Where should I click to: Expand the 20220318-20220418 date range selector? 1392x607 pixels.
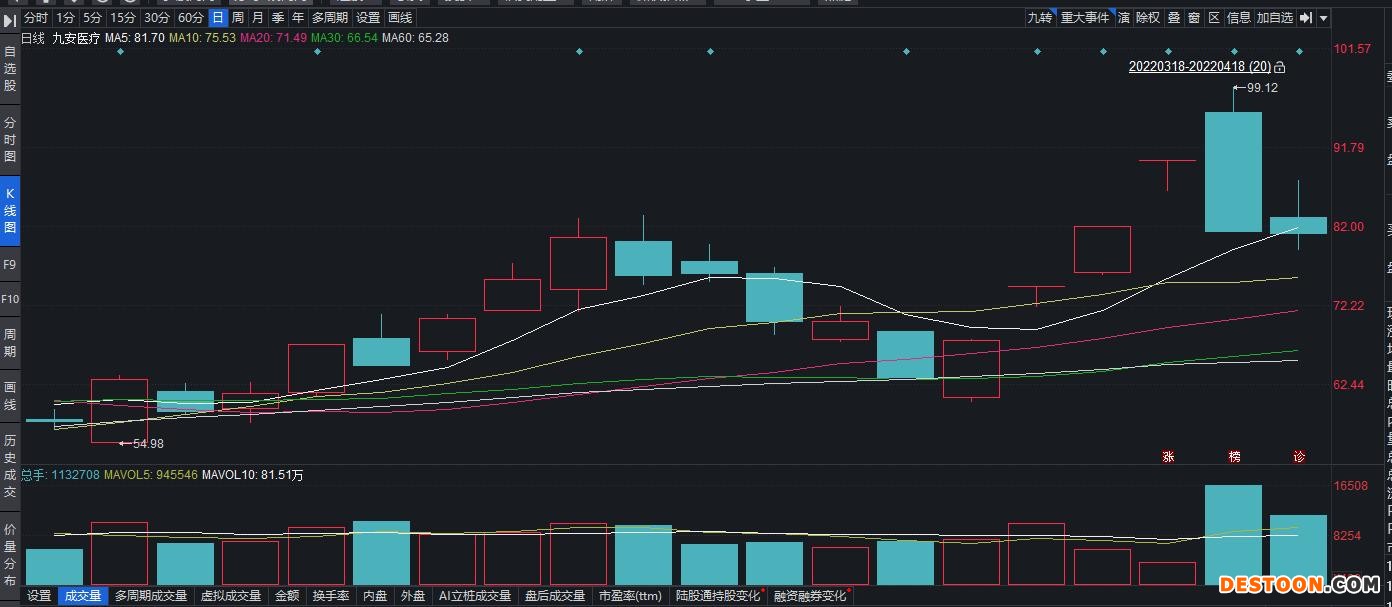[x=1199, y=67]
